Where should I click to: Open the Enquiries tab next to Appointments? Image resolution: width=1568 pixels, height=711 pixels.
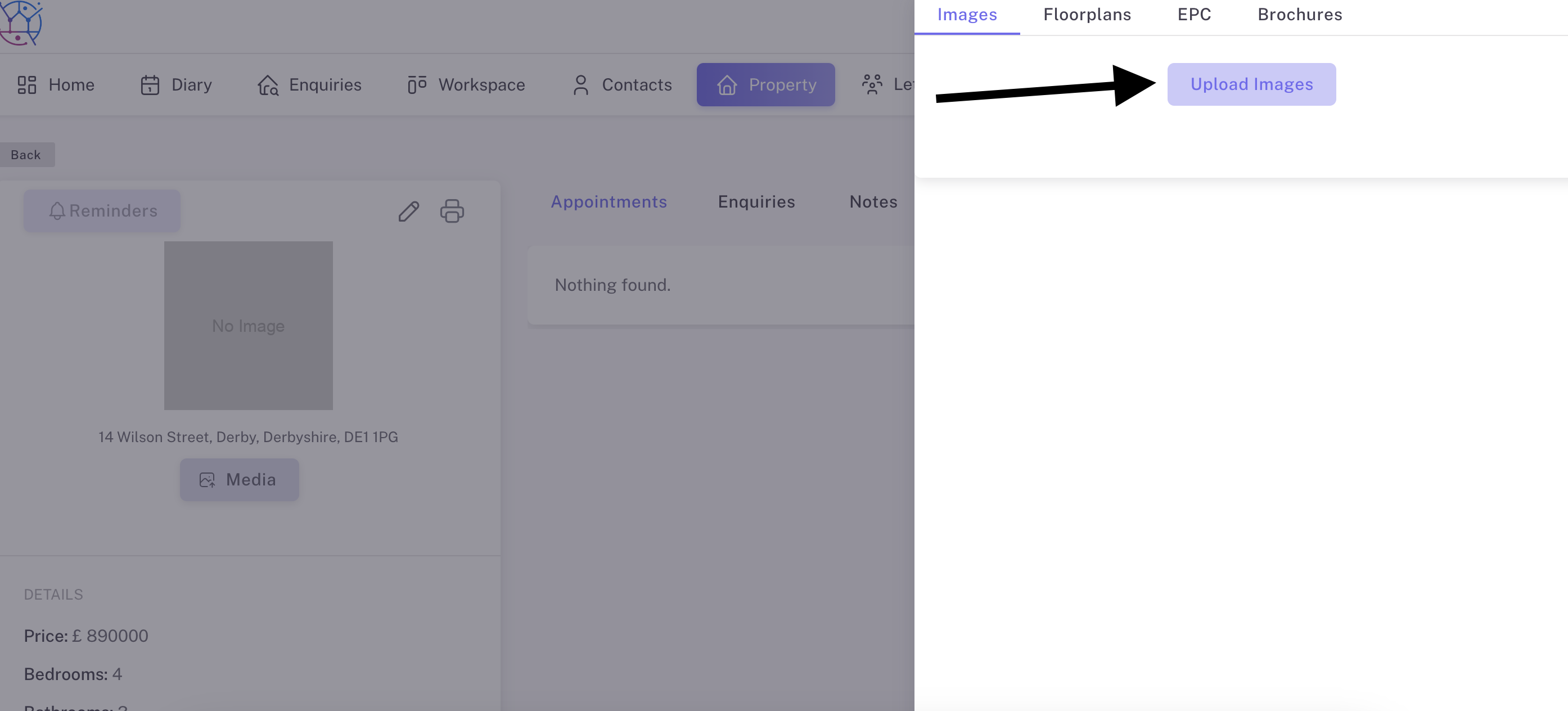click(756, 201)
